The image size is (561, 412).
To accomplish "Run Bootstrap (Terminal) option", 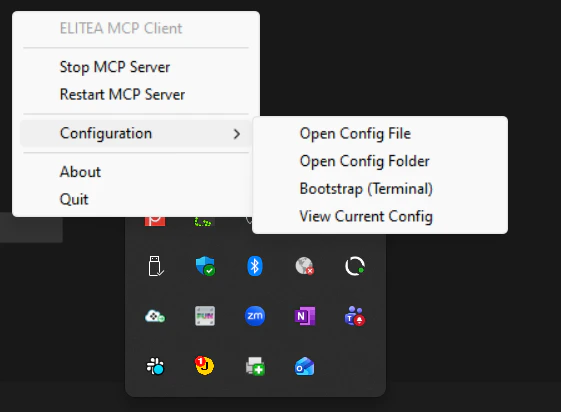I will (x=380, y=188).
